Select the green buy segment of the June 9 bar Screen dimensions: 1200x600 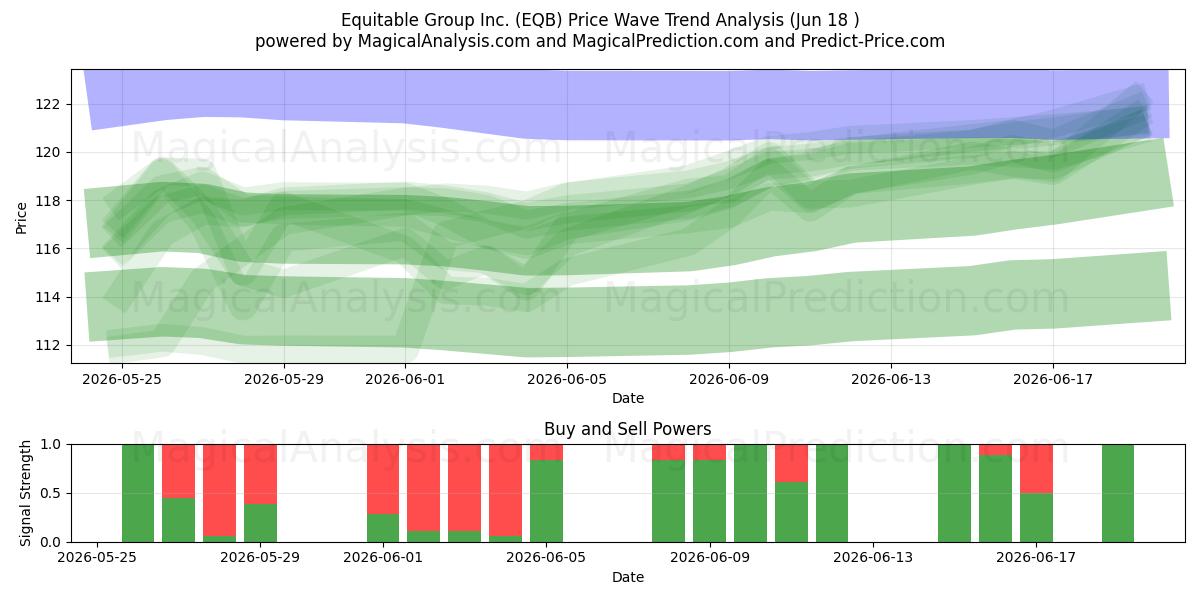pos(709,501)
